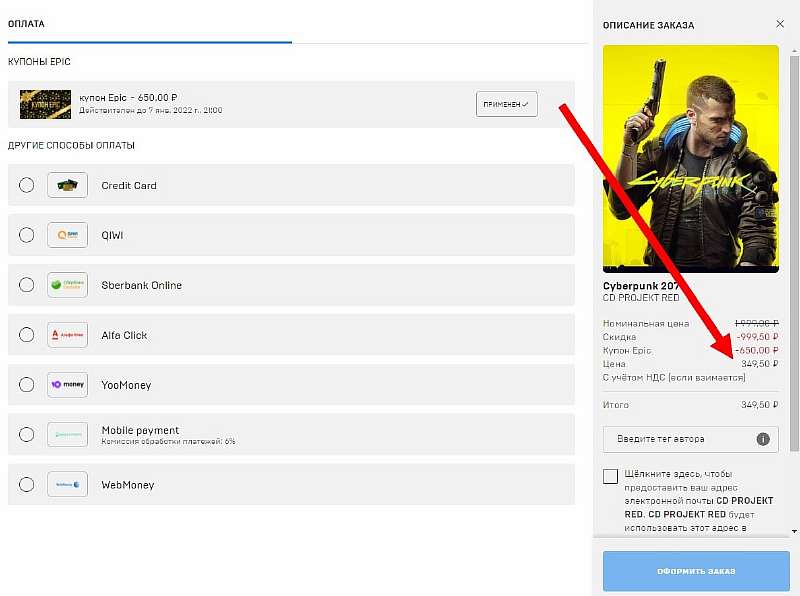Click the Mobile payment 6% commission note
Viewport: 800px width, 596px height.
[168, 441]
